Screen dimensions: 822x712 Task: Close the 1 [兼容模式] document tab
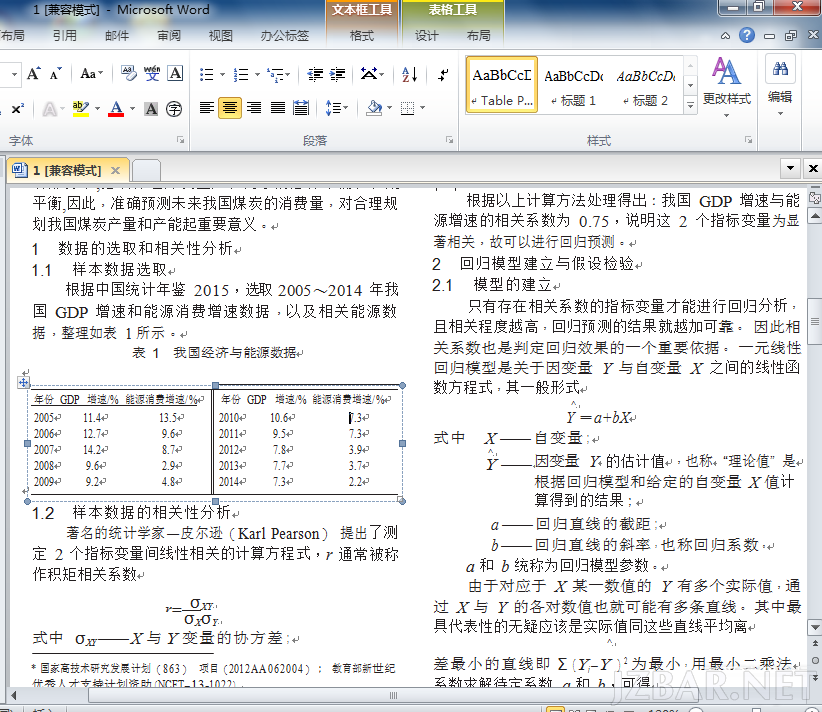pyautogui.click(x=115, y=170)
